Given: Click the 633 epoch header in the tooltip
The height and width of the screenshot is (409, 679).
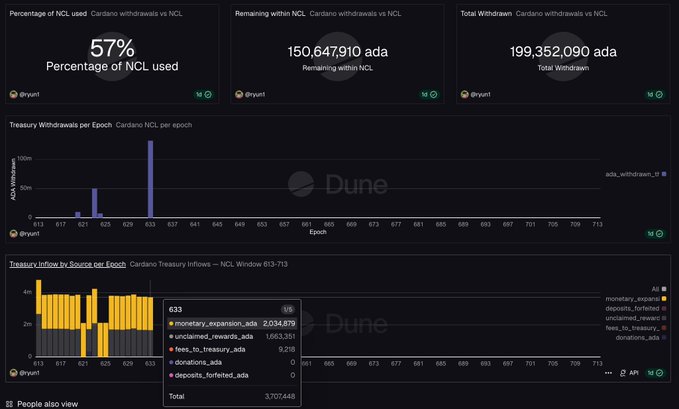Looking at the screenshot, I should pos(175,309).
